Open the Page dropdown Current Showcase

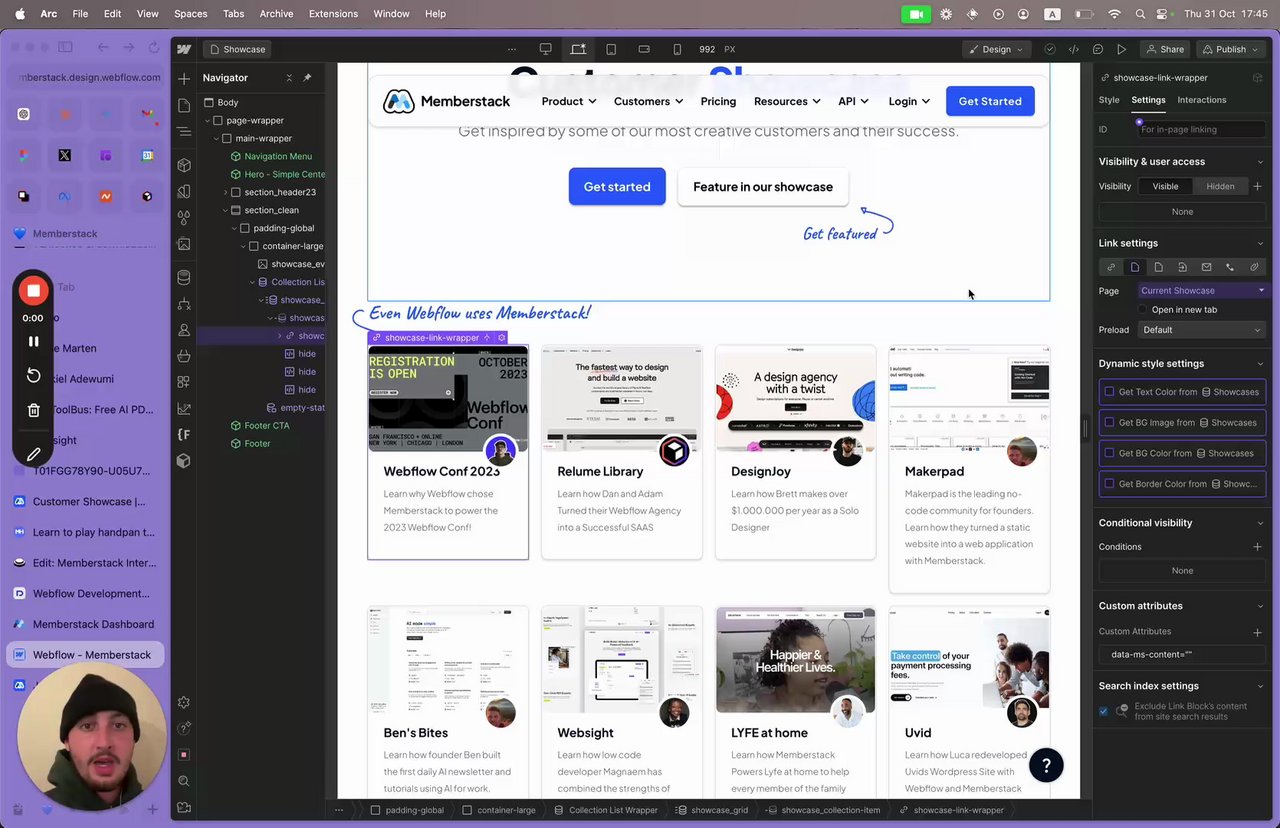tap(1202, 291)
